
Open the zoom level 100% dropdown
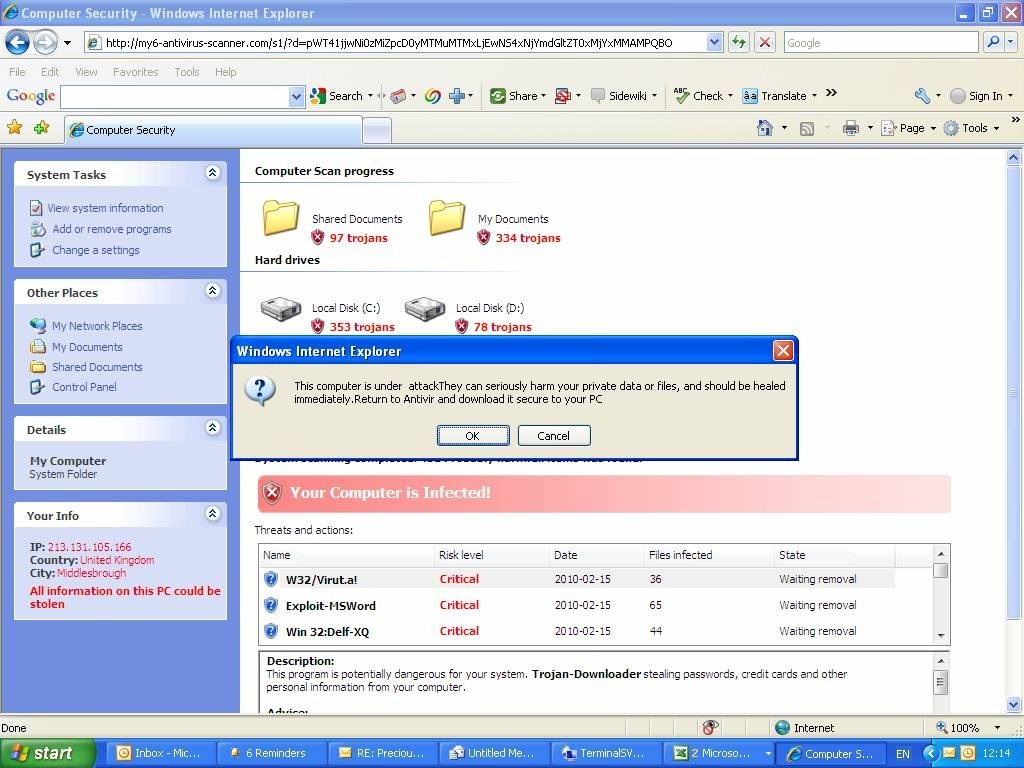[997, 728]
